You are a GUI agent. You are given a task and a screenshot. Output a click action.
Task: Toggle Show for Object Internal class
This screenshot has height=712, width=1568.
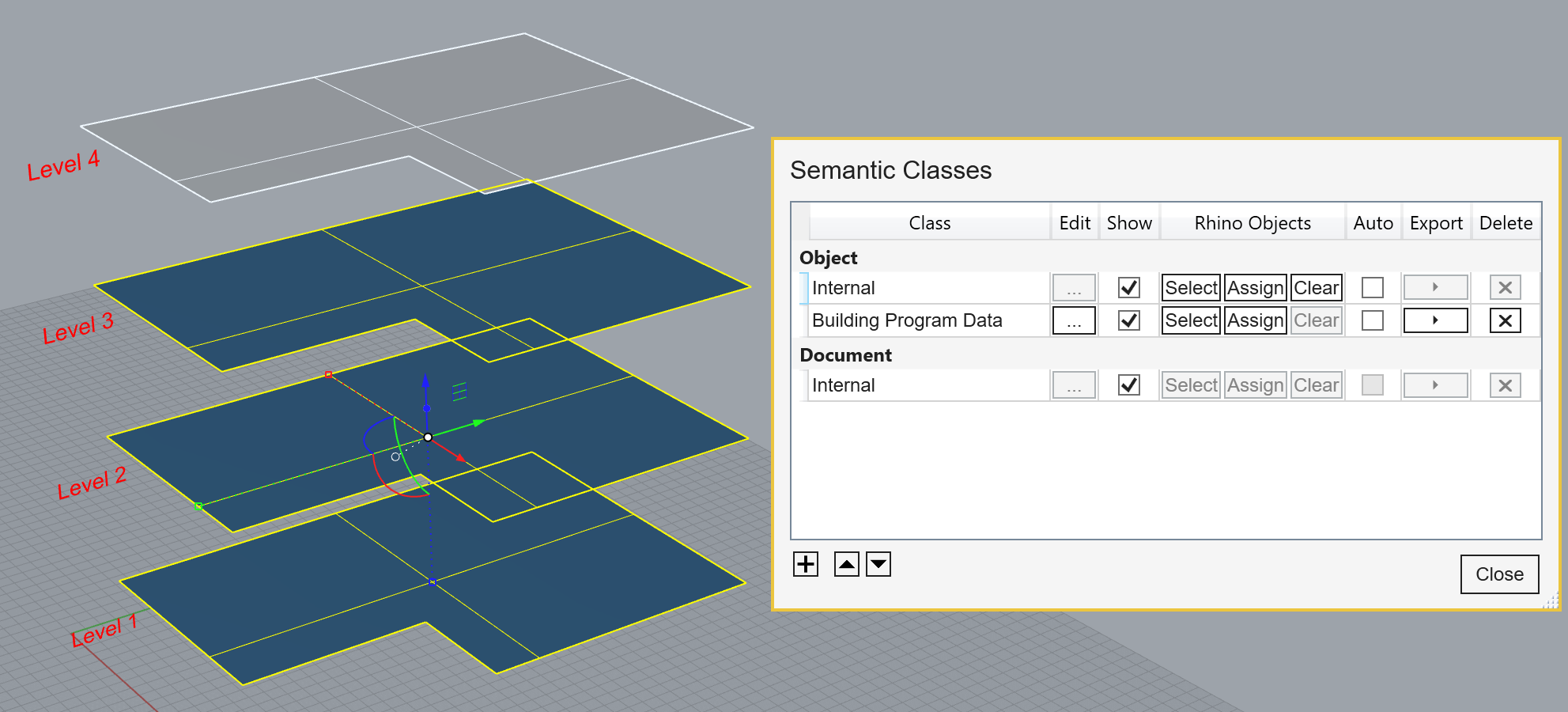coord(1129,288)
